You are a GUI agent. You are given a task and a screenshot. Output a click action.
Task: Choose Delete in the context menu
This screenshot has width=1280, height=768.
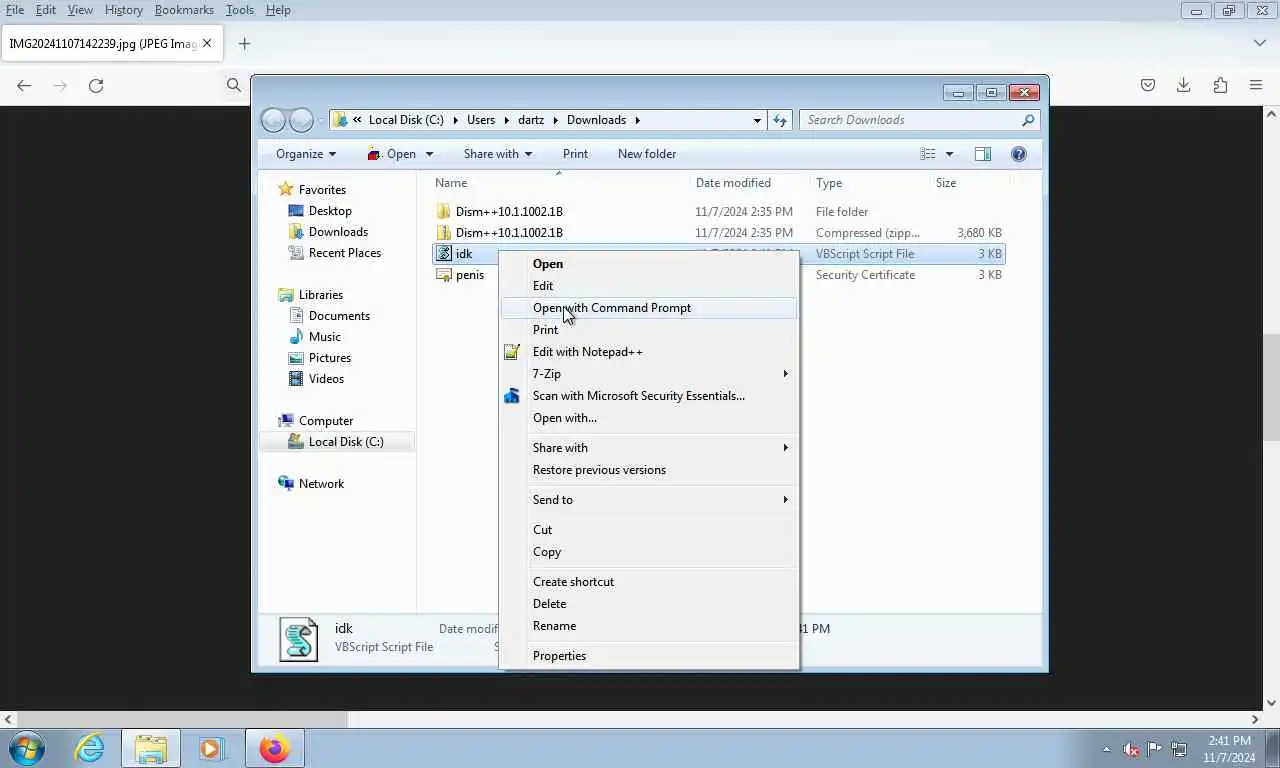click(x=649, y=604)
